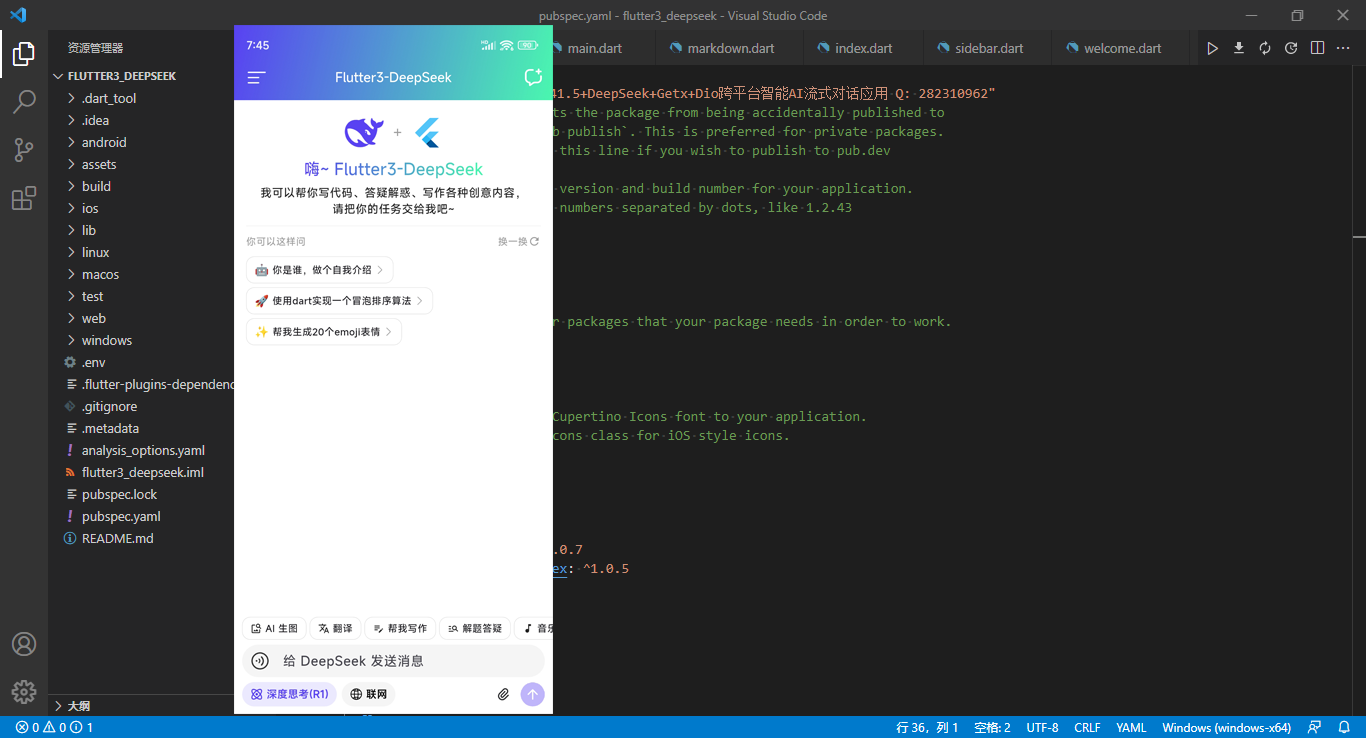Click the errors and warnings status indicator
This screenshot has height=738, width=1366.
tap(55, 727)
